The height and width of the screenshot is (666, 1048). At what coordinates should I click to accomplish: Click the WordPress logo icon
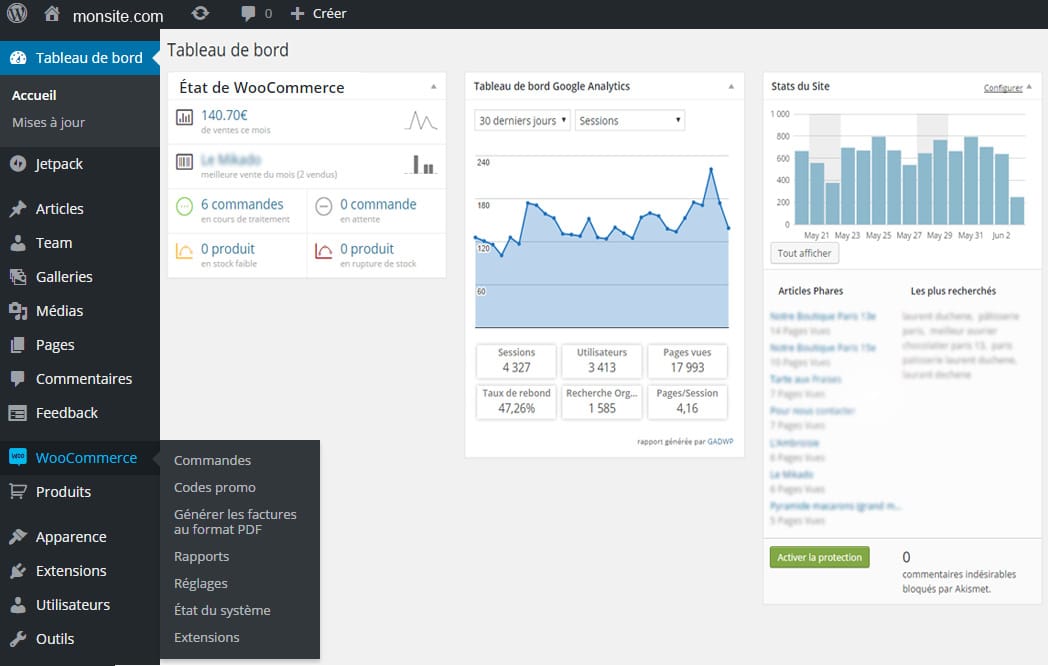(17, 13)
